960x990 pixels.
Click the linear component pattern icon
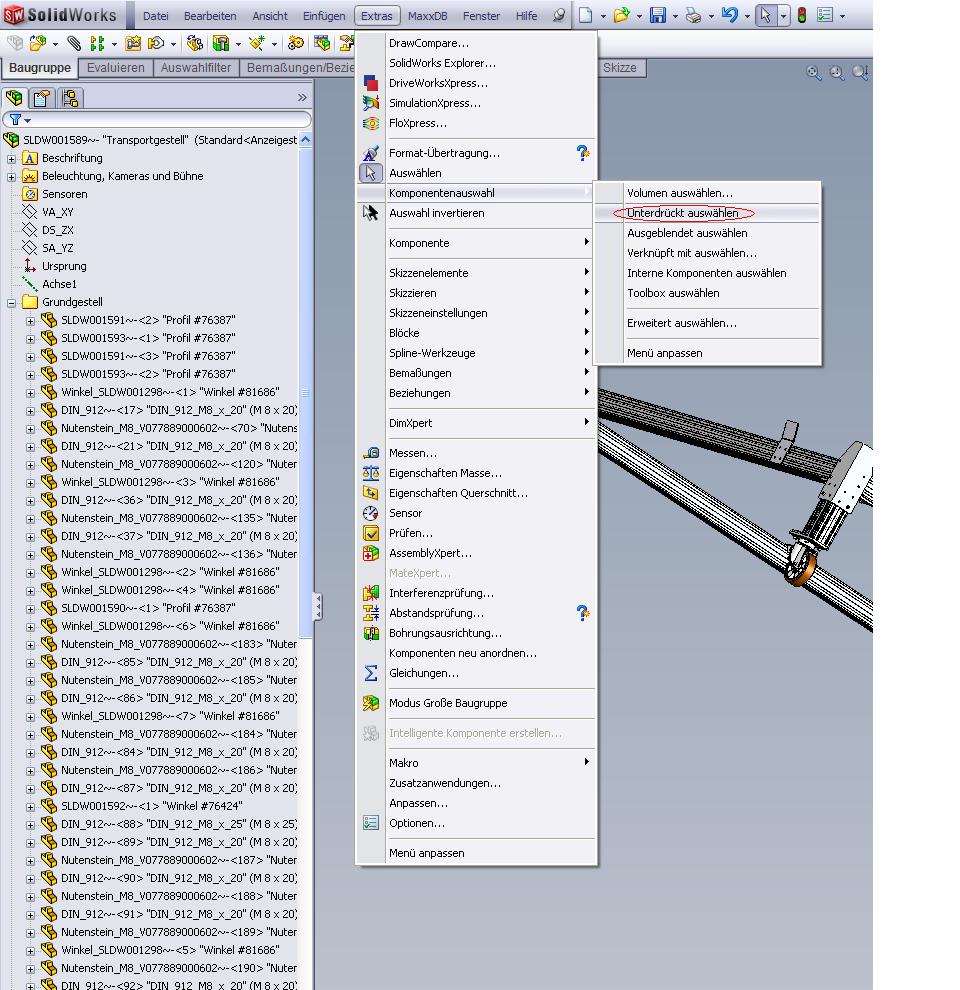[x=97, y=43]
